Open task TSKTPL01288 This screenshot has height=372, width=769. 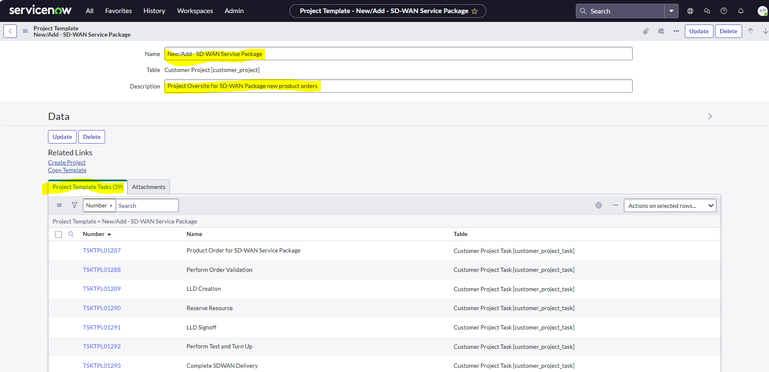[x=102, y=270]
